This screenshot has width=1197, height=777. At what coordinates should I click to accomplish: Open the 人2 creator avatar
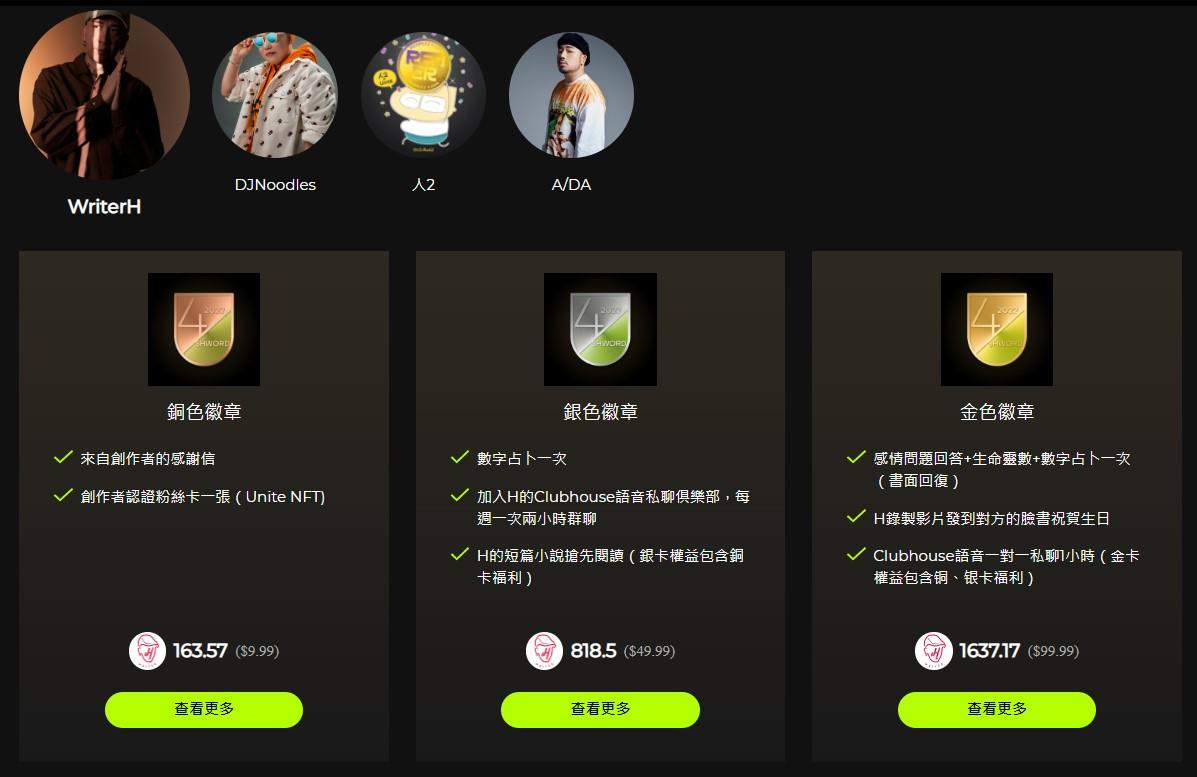pyautogui.click(x=423, y=95)
